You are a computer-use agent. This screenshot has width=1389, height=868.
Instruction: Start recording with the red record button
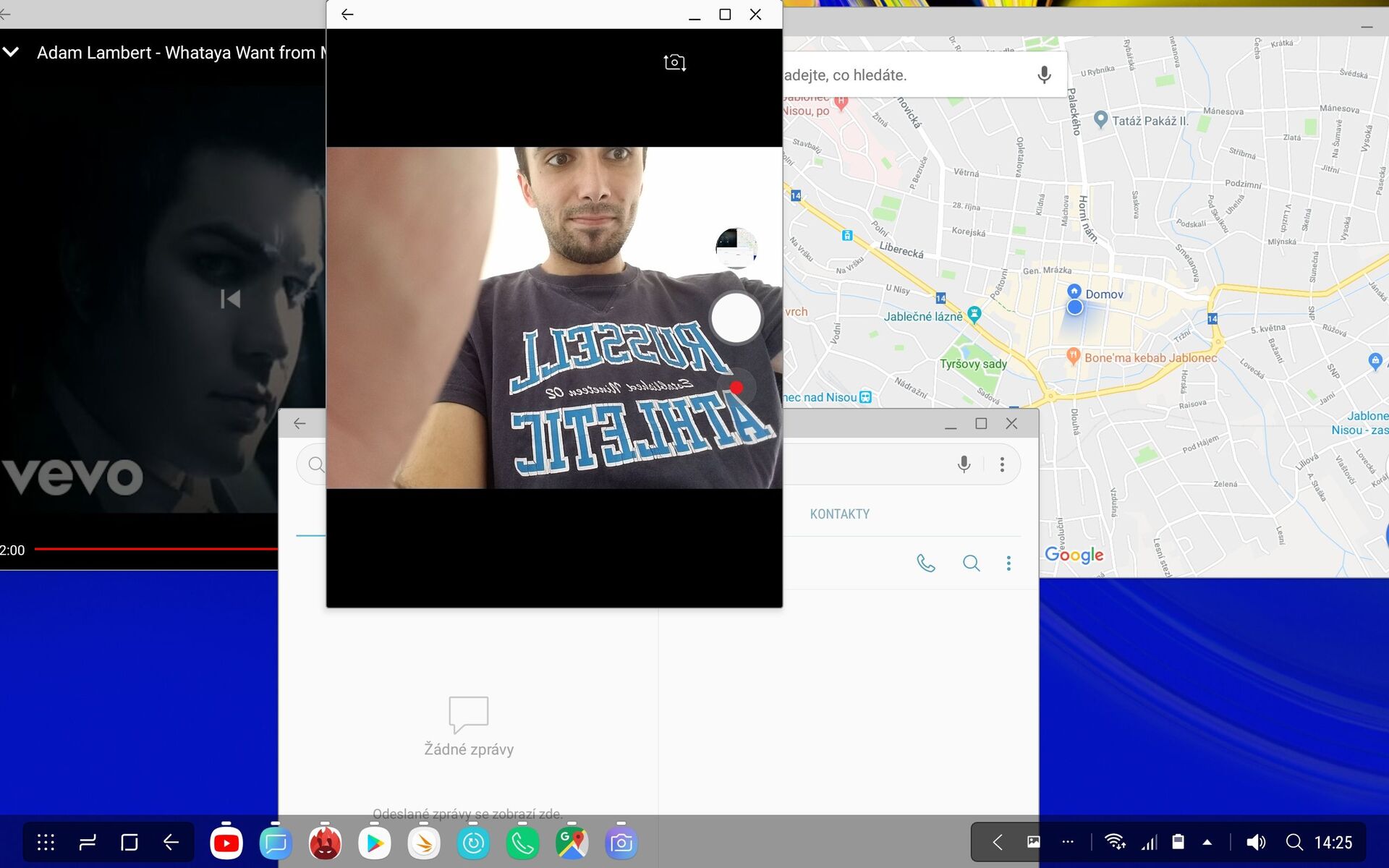coord(736,388)
